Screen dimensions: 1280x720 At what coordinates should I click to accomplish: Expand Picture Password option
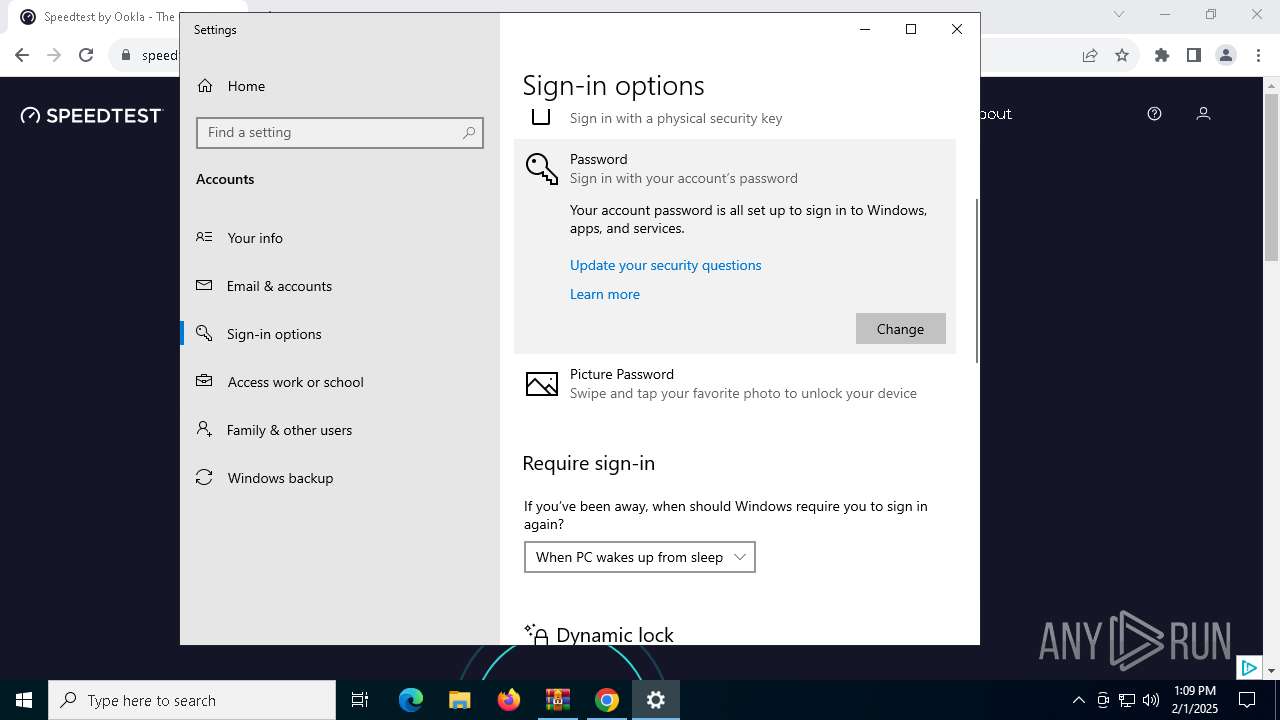(x=735, y=384)
